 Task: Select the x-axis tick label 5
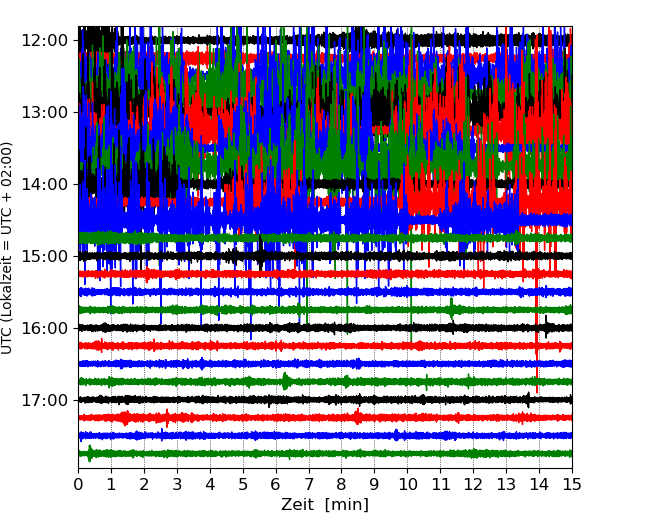(x=243, y=485)
